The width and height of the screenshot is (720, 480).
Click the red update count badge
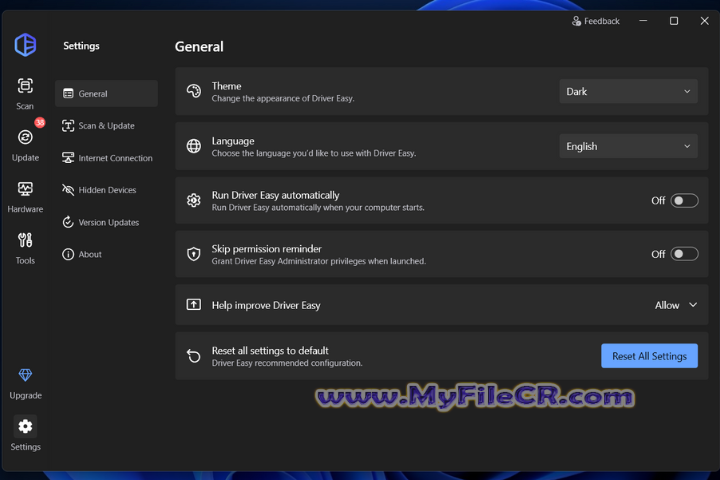pos(40,123)
